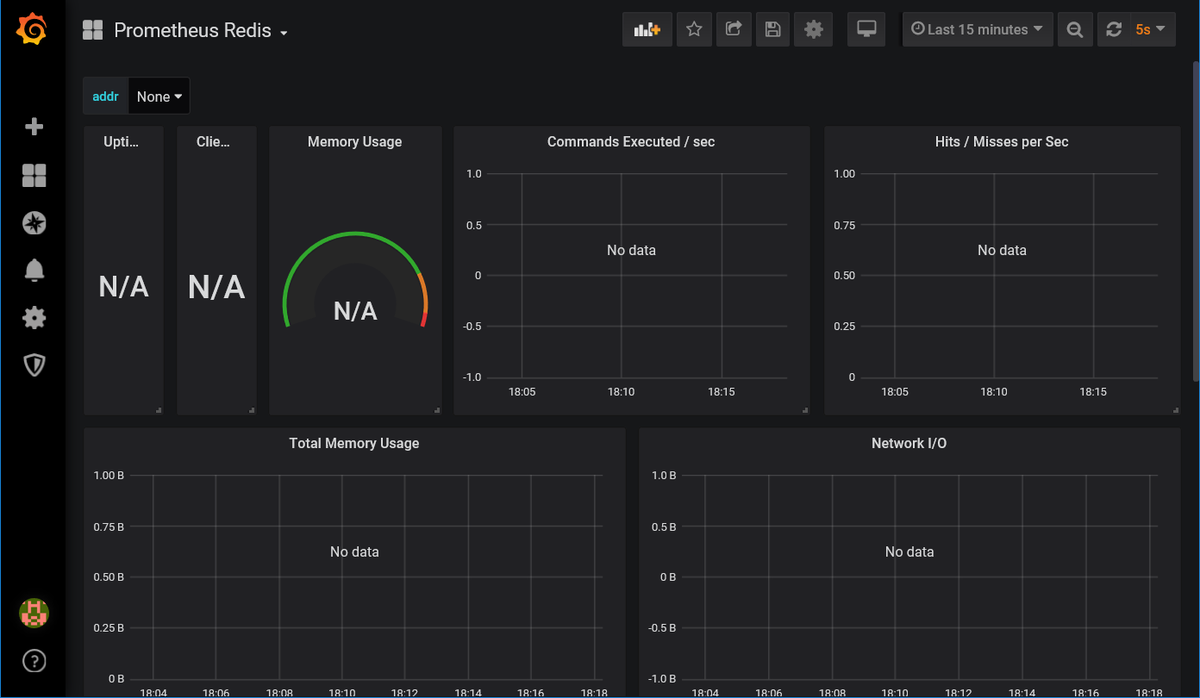
Task: Click the page vertical scrollbar
Action: pos(1195,220)
